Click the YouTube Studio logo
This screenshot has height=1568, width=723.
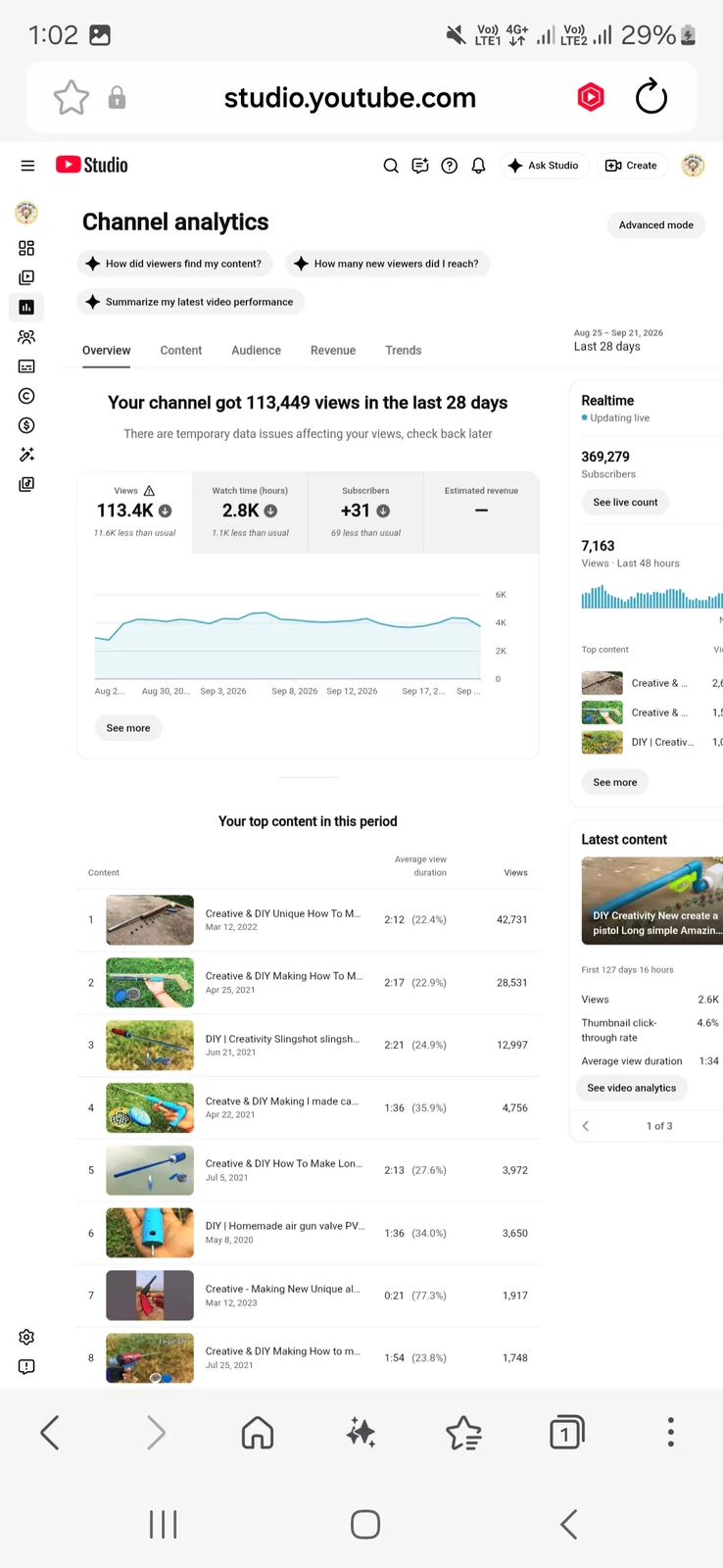[92, 165]
